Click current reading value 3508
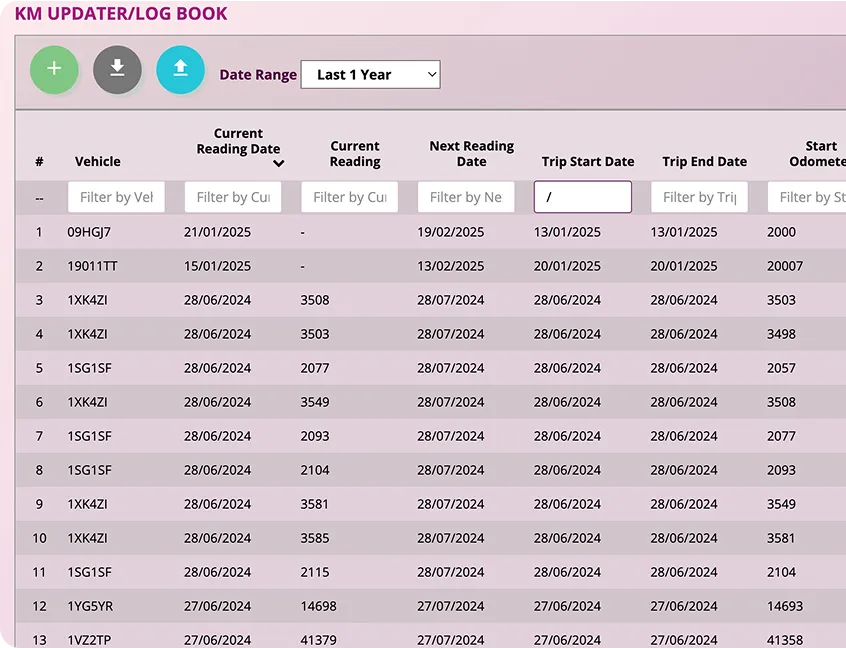Screen dimensions: 846x648 pyautogui.click(x=315, y=300)
